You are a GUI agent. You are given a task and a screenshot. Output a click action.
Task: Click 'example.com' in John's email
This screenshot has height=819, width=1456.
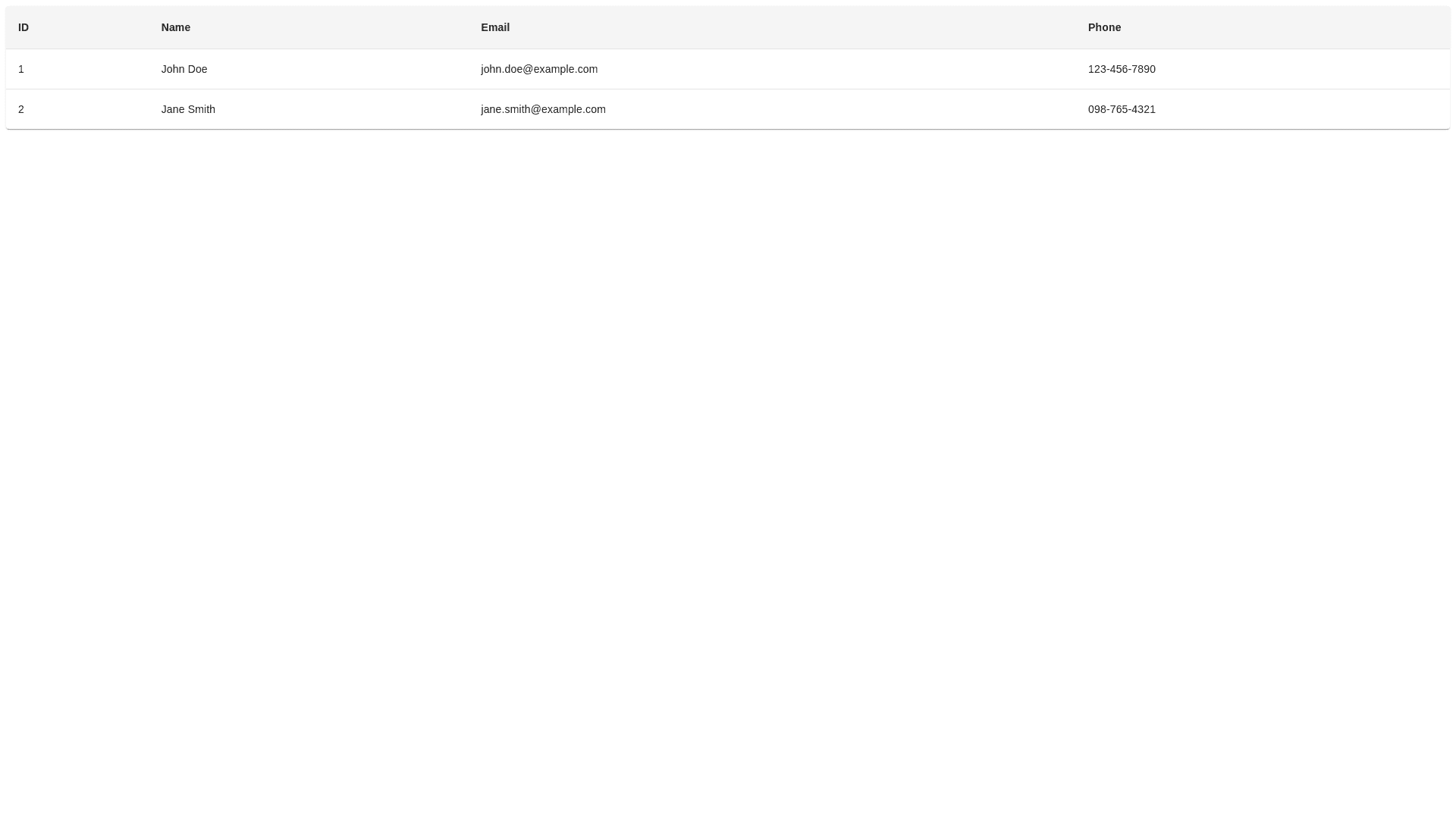[566, 69]
